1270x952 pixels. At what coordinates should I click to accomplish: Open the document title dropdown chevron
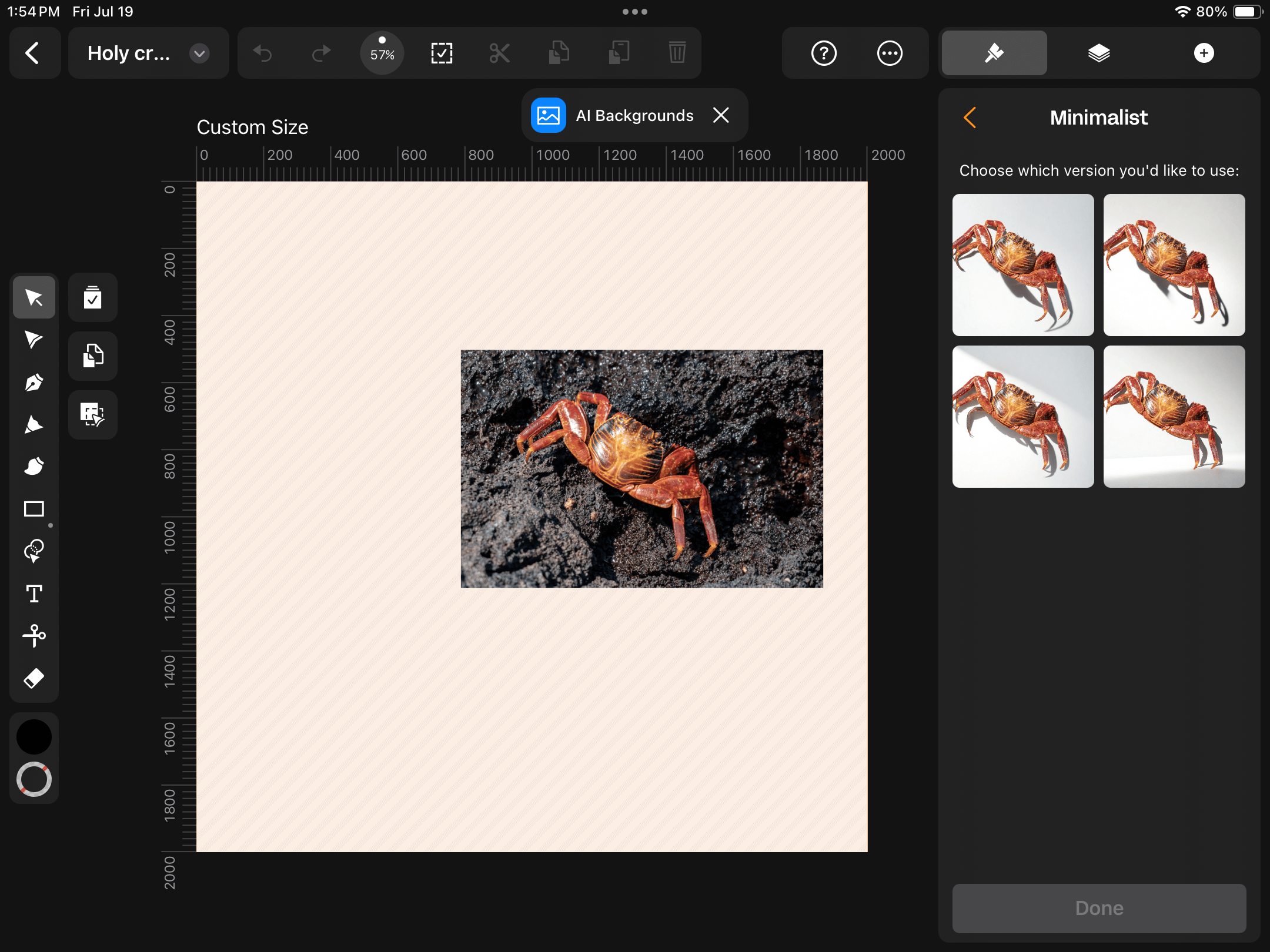(199, 53)
